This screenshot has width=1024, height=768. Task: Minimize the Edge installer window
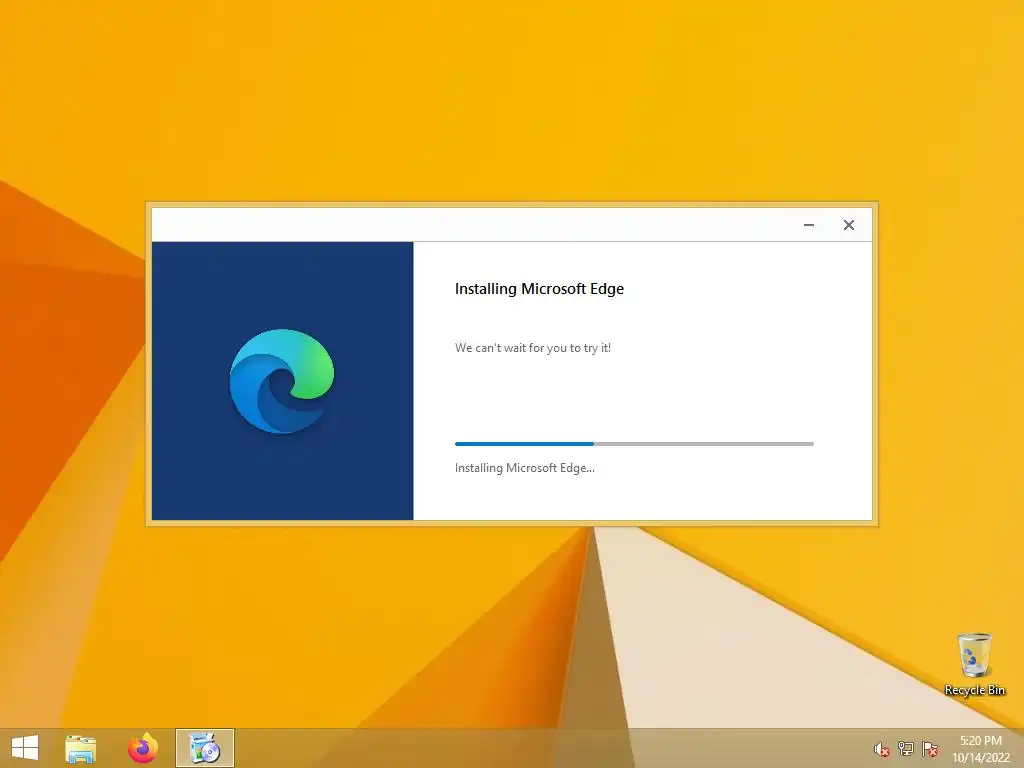pos(808,225)
